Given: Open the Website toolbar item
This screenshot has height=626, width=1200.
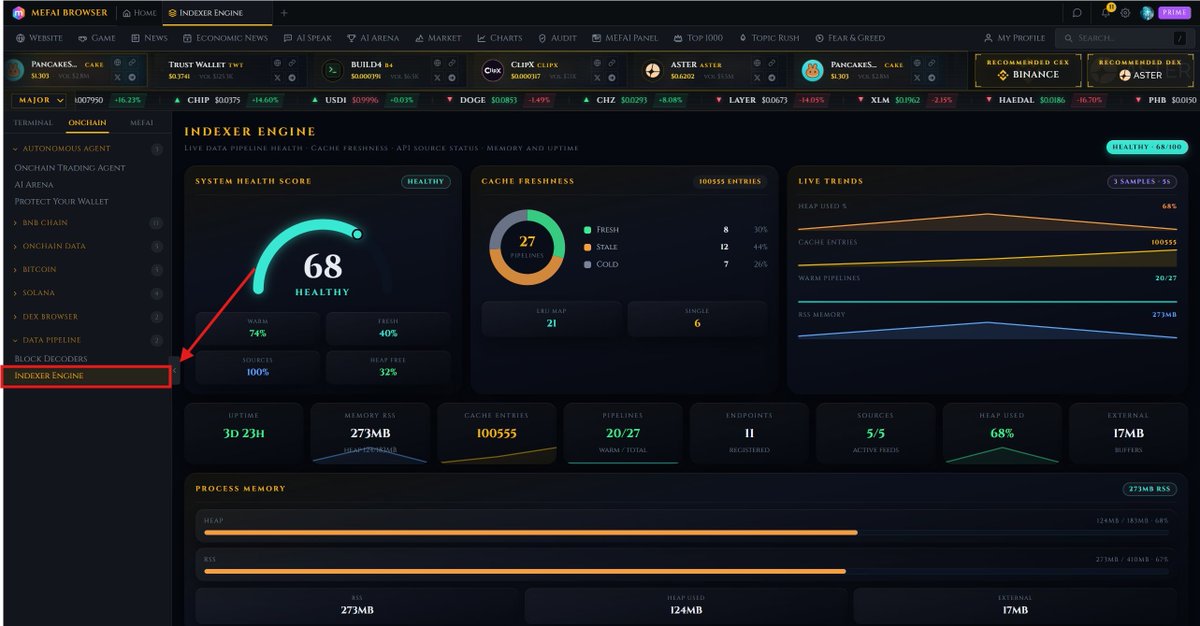Looking at the screenshot, I should (39, 38).
